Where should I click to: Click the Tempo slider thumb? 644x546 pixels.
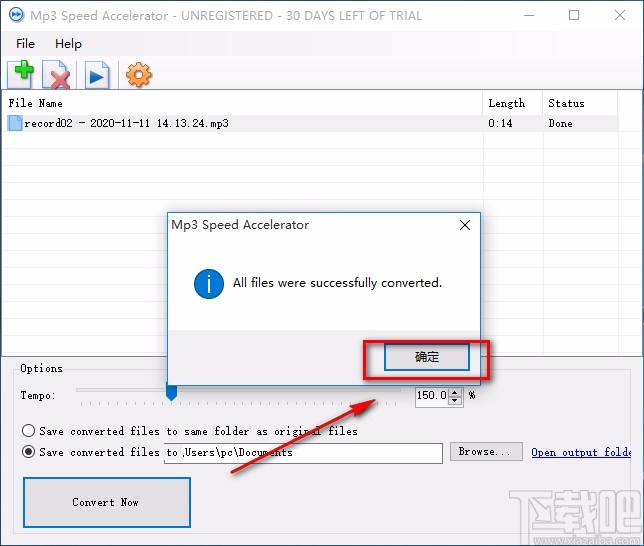coord(171,392)
